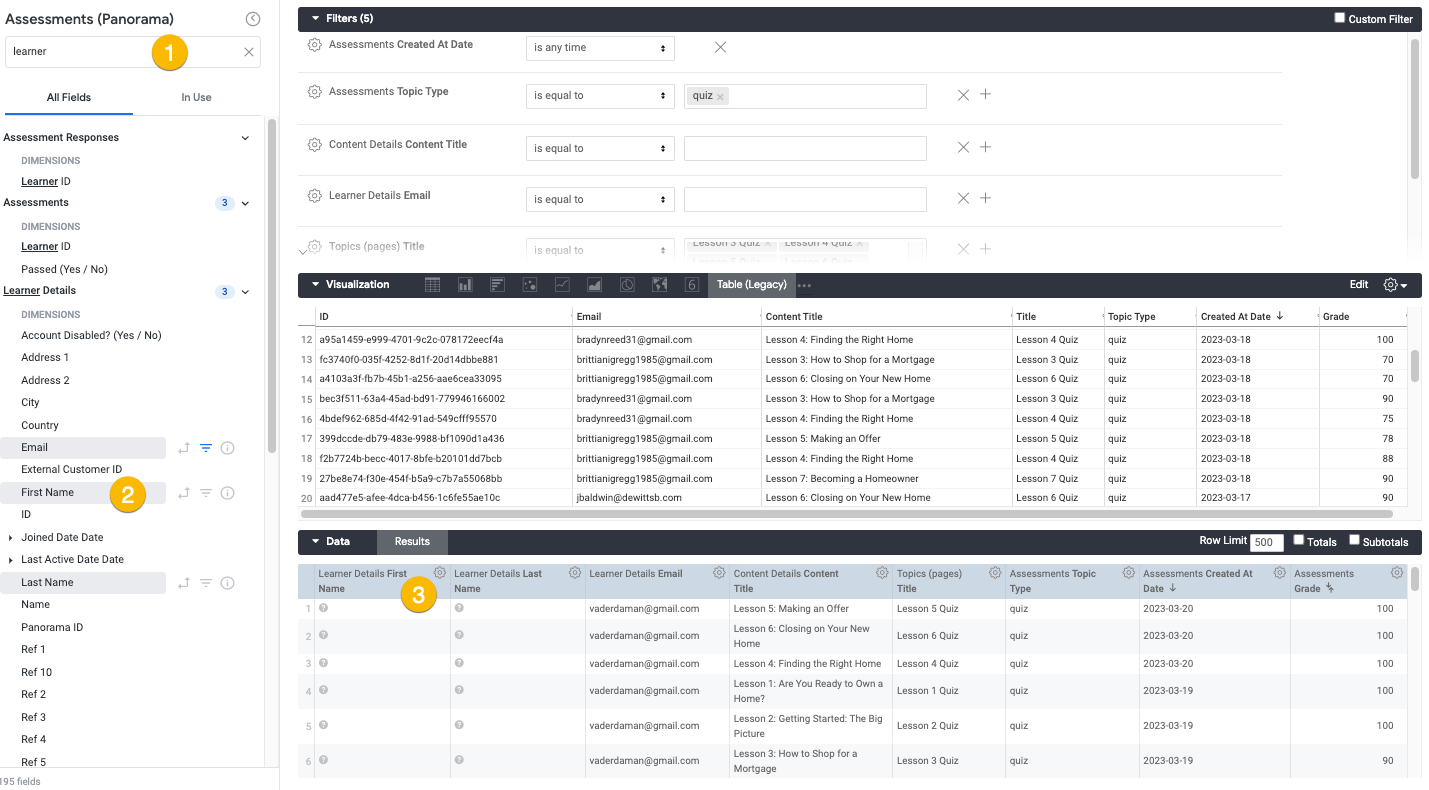The height and width of the screenshot is (790, 1429).
Task: Open the Results tab in Data
Action: click(x=412, y=542)
